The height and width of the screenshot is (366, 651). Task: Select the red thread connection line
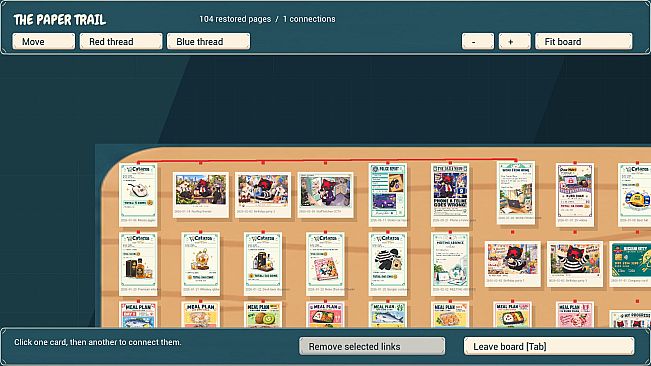pyautogui.click(x=327, y=161)
